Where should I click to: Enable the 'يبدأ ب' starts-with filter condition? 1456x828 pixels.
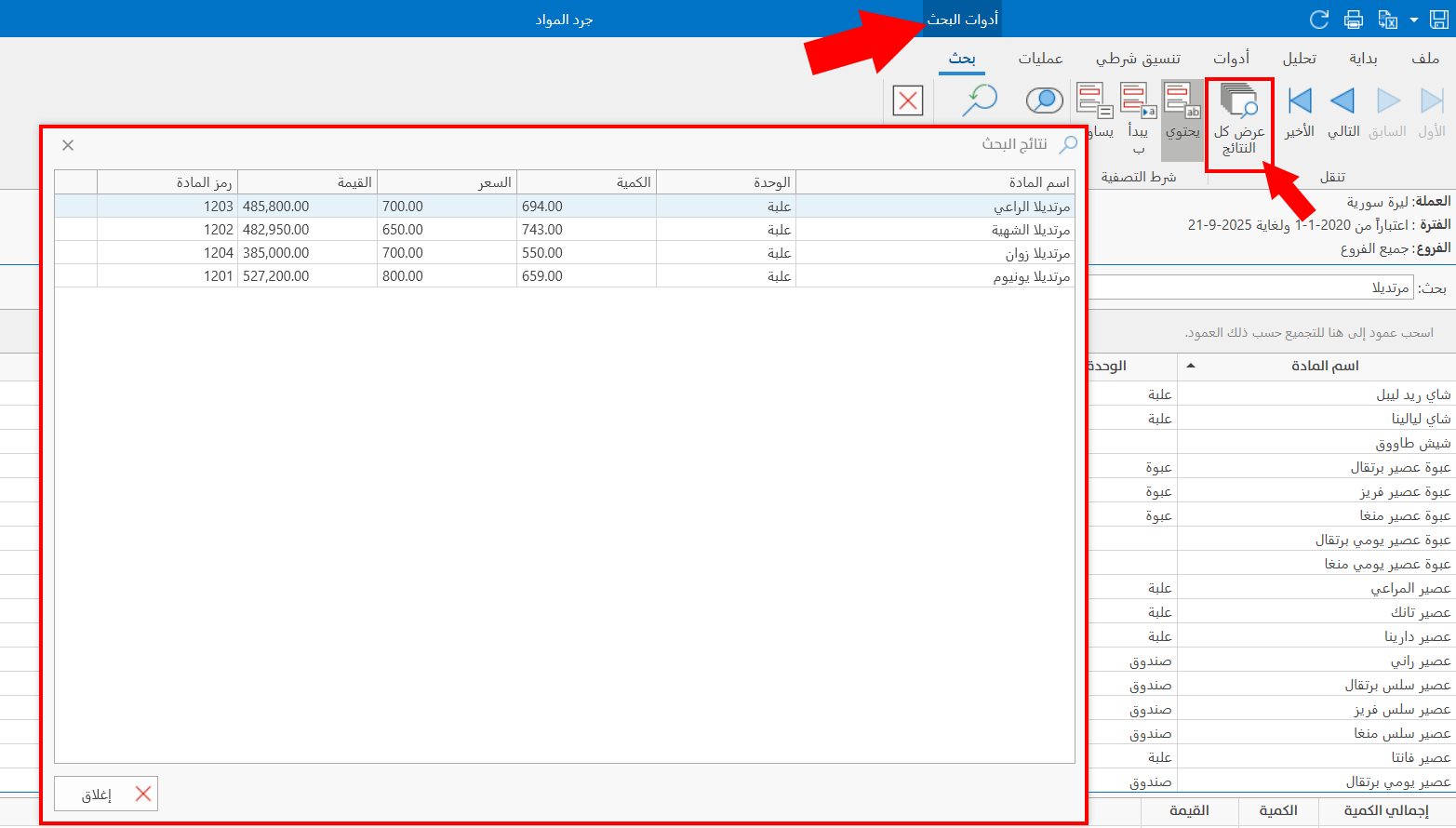(1138, 100)
